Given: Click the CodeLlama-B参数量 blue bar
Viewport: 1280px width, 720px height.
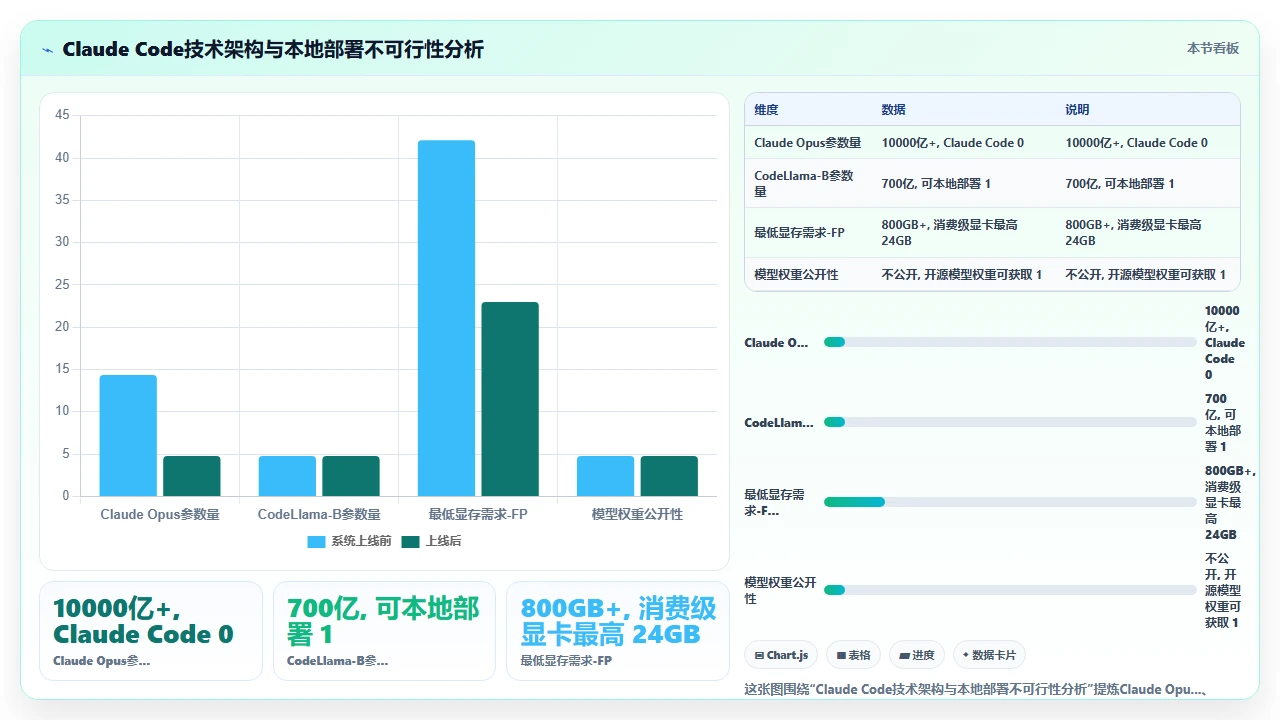Looking at the screenshot, I should [x=287, y=476].
